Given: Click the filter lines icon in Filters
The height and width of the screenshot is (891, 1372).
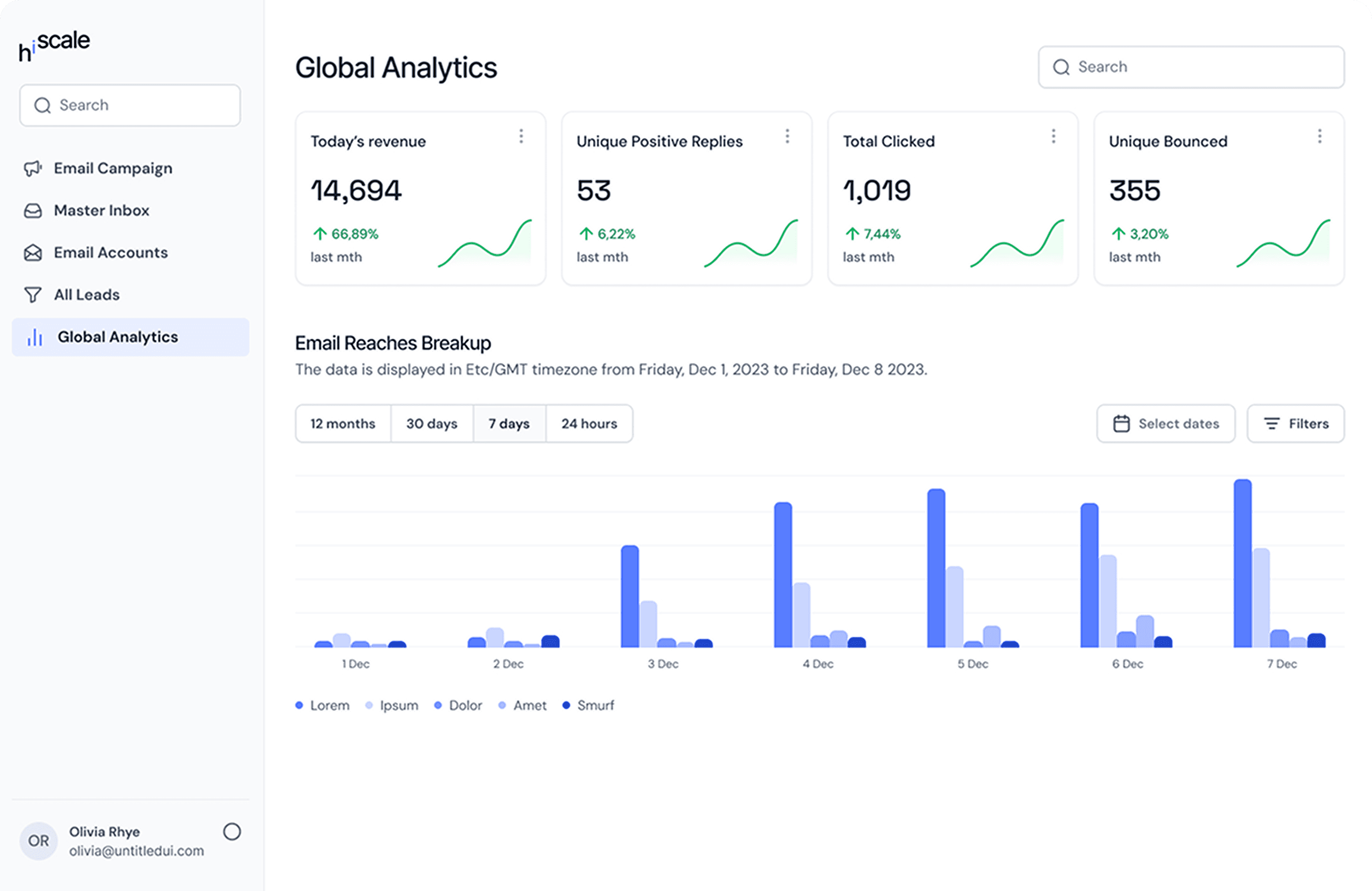Looking at the screenshot, I should tap(1272, 424).
